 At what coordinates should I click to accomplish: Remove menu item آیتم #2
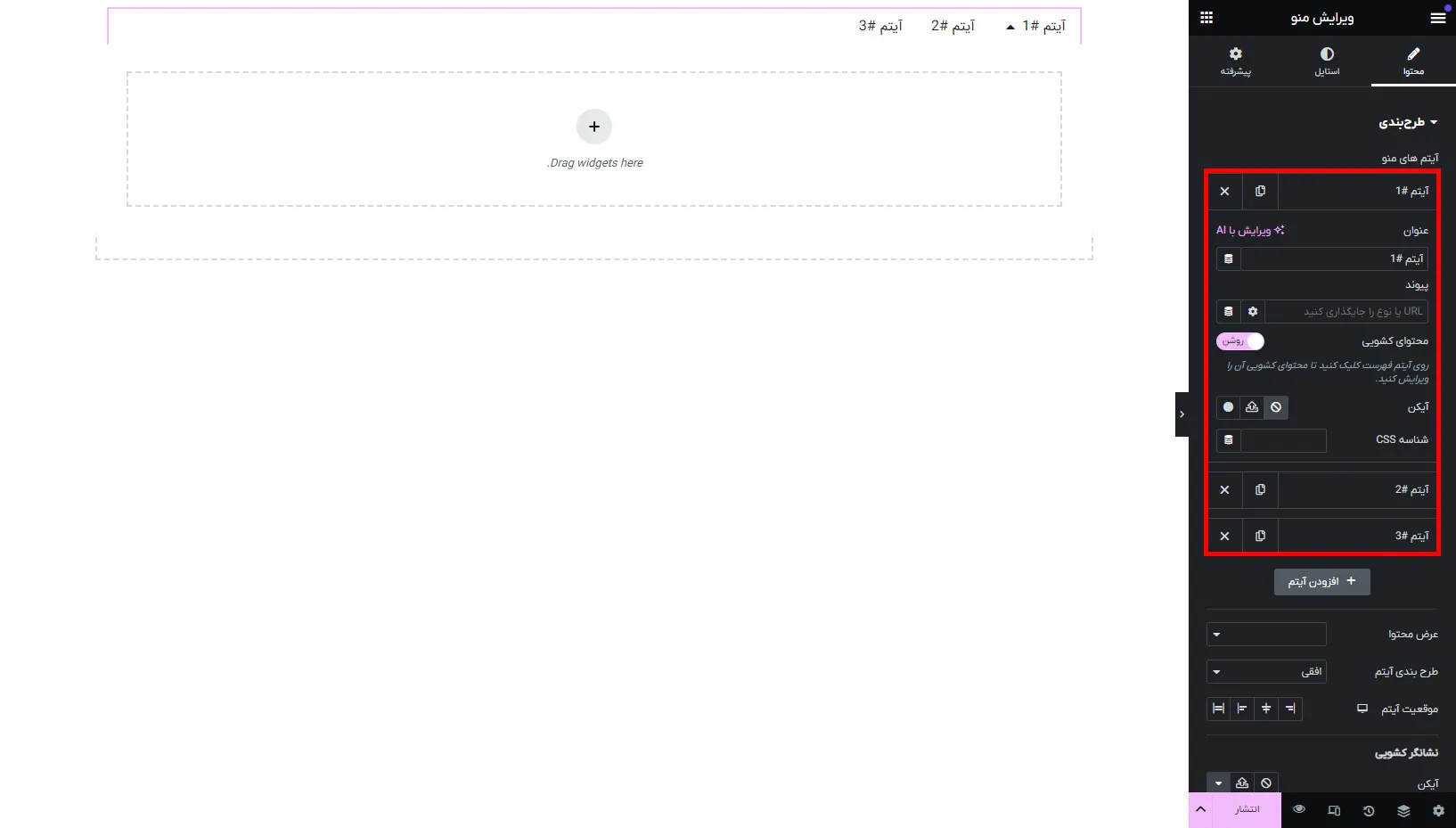1224,489
